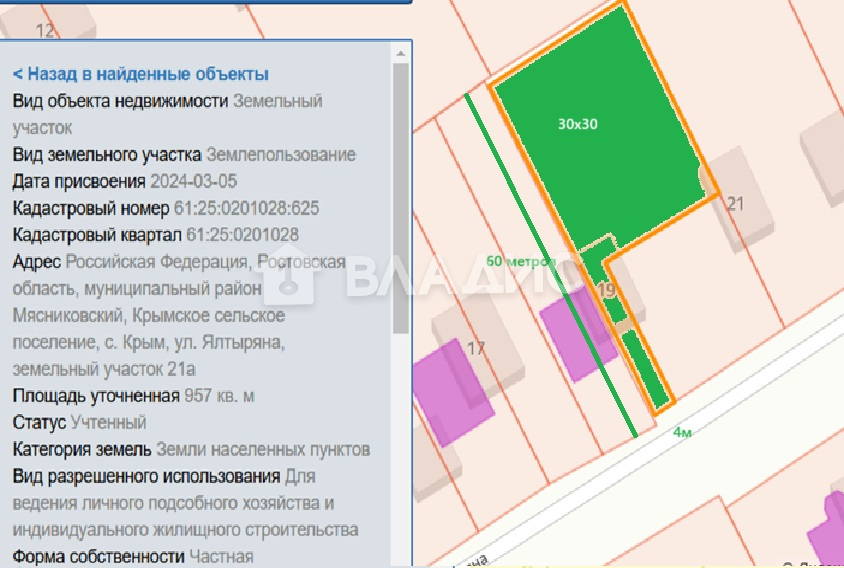Click assignment date 2024-03-05

click(193, 181)
